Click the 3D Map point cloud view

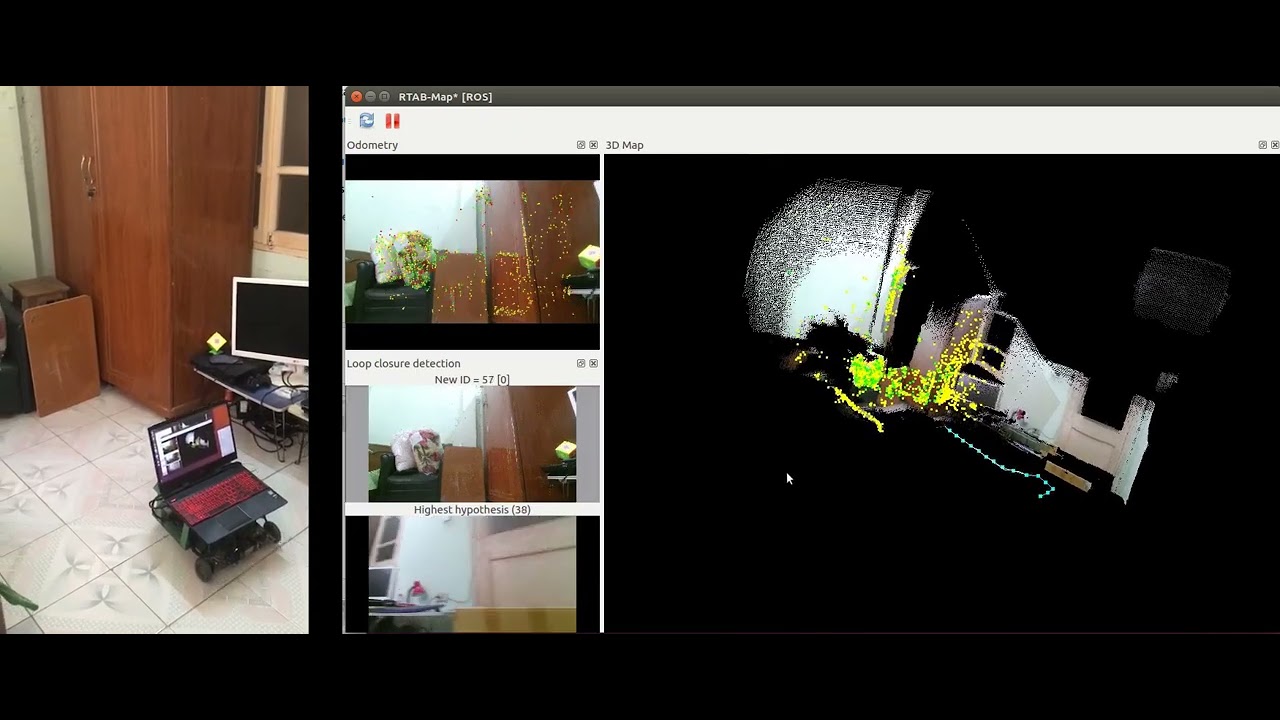pyautogui.click(x=942, y=393)
